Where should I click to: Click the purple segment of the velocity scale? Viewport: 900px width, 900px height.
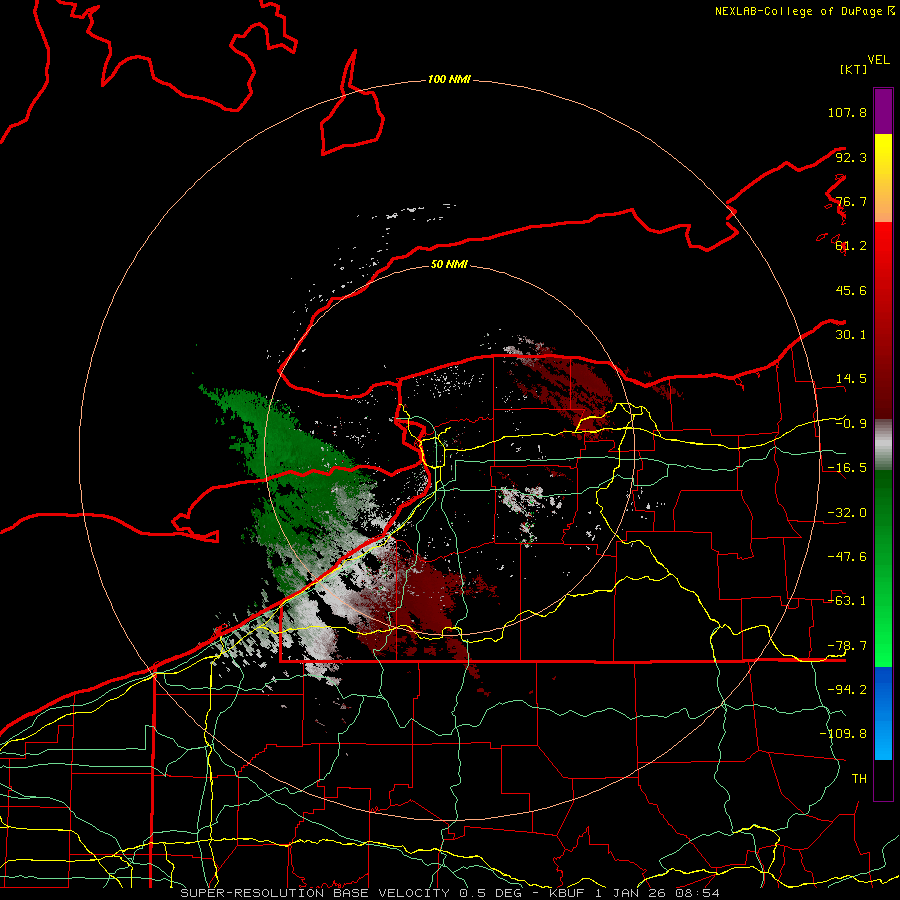point(883,111)
